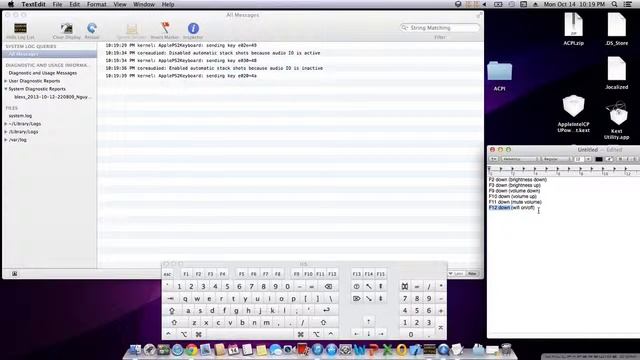This screenshot has width=640, height=360.
Task: Click the Apple menu icon
Action: pos(11,4)
